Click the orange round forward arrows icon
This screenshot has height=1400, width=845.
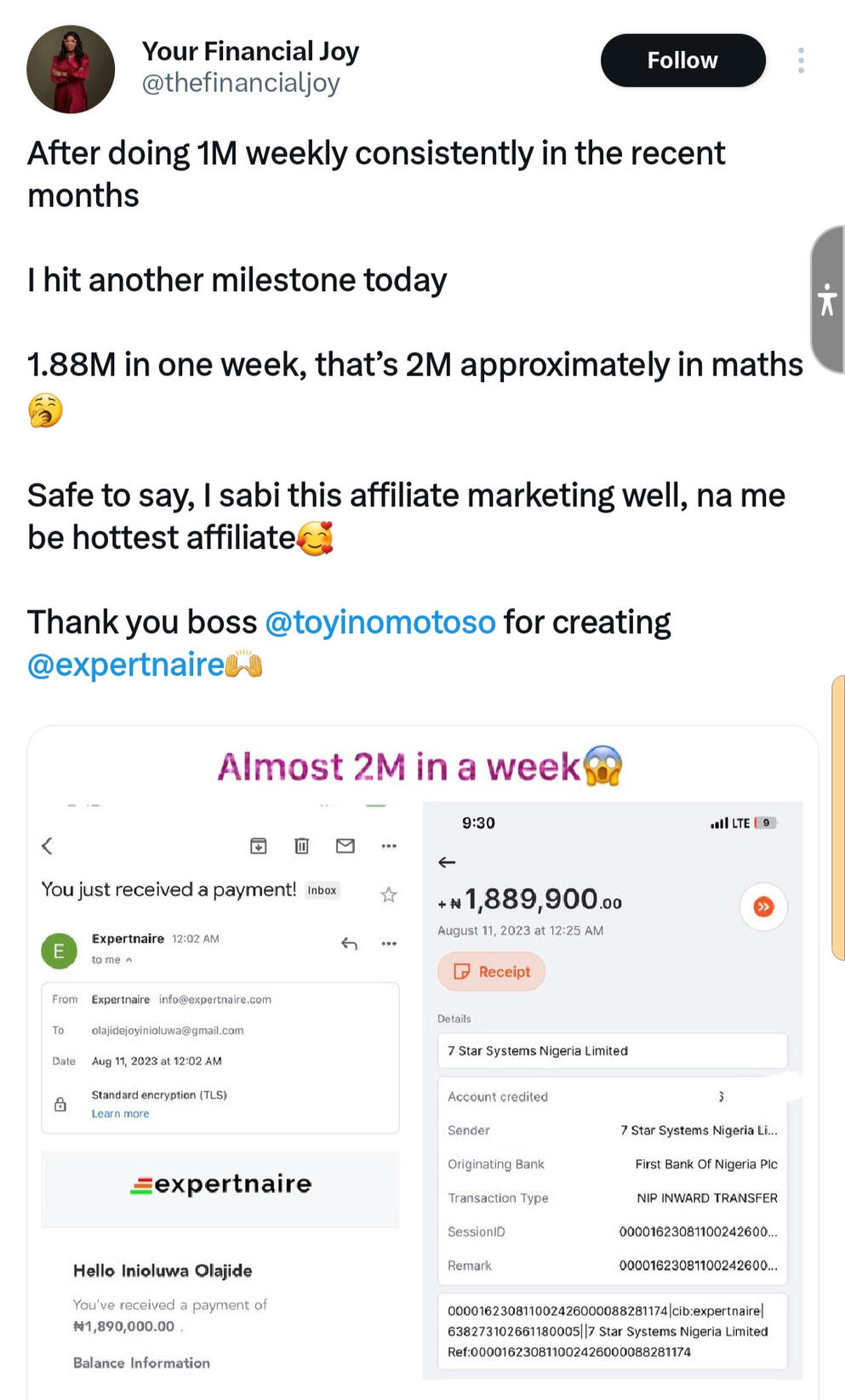tap(763, 906)
